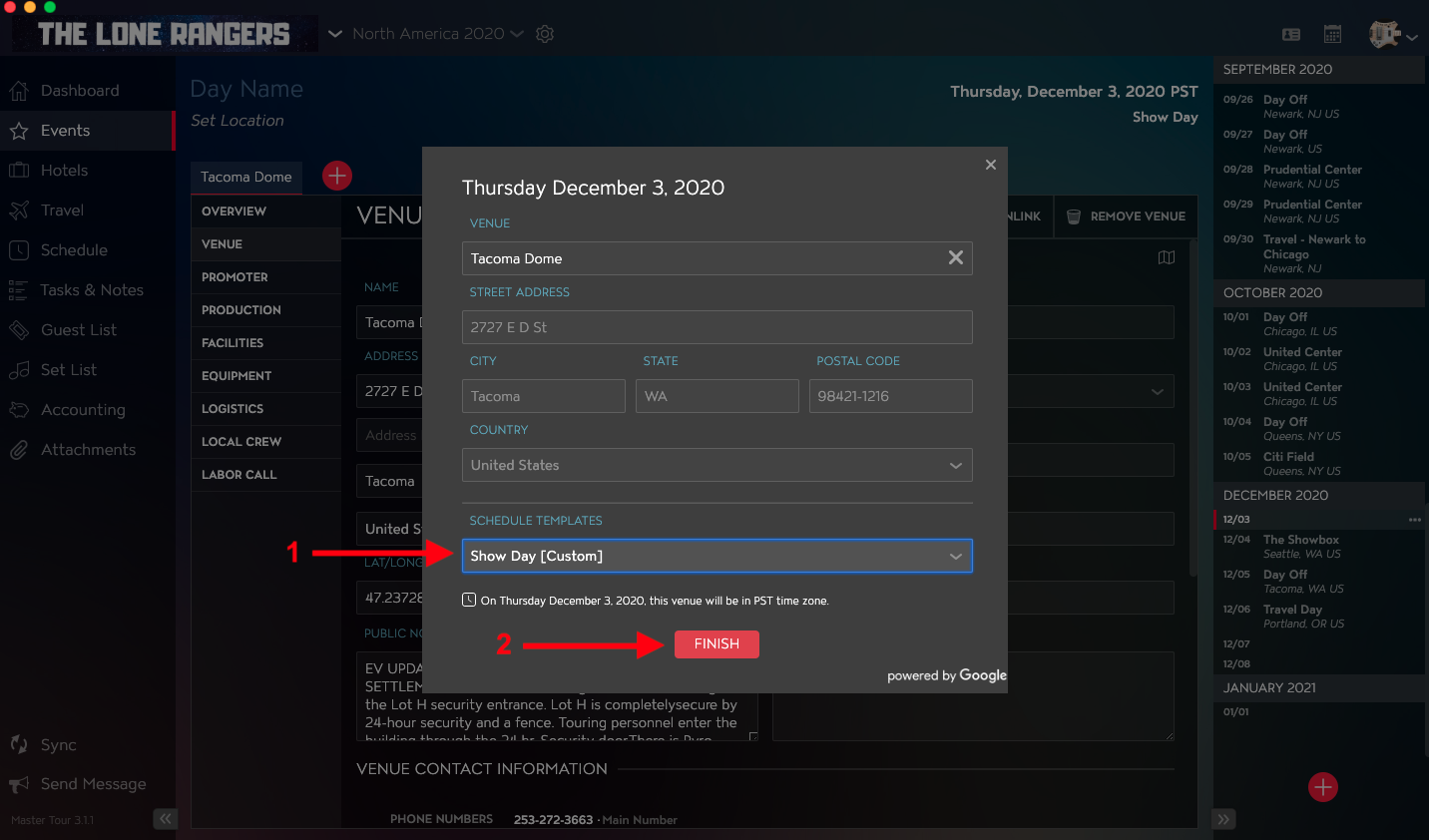
Task: Clear the Tacoma Dome venue field
Action: coord(955,258)
